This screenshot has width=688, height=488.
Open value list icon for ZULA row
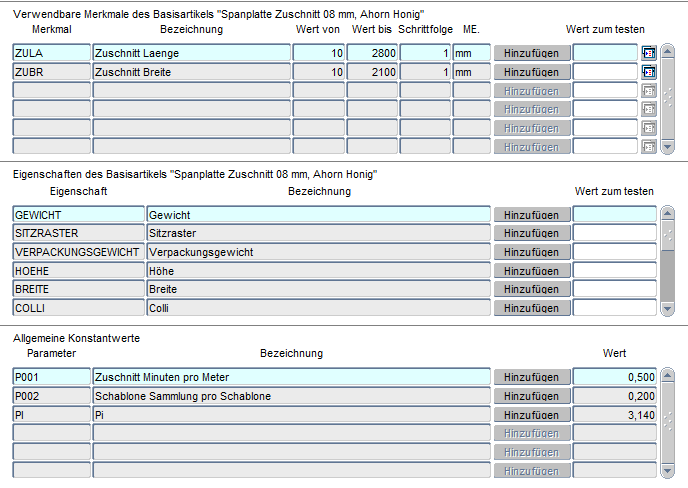click(x=648, y=53)
